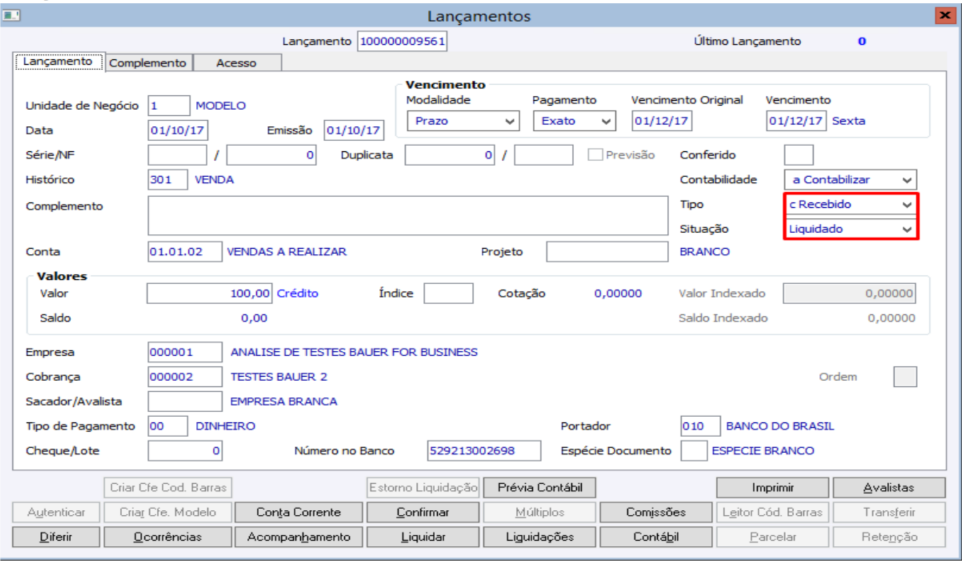Image resolution: width=962 pixels, height=562 pixels.
Task: Open the Contabilidade dropdown
Action: tap(850, 180)
